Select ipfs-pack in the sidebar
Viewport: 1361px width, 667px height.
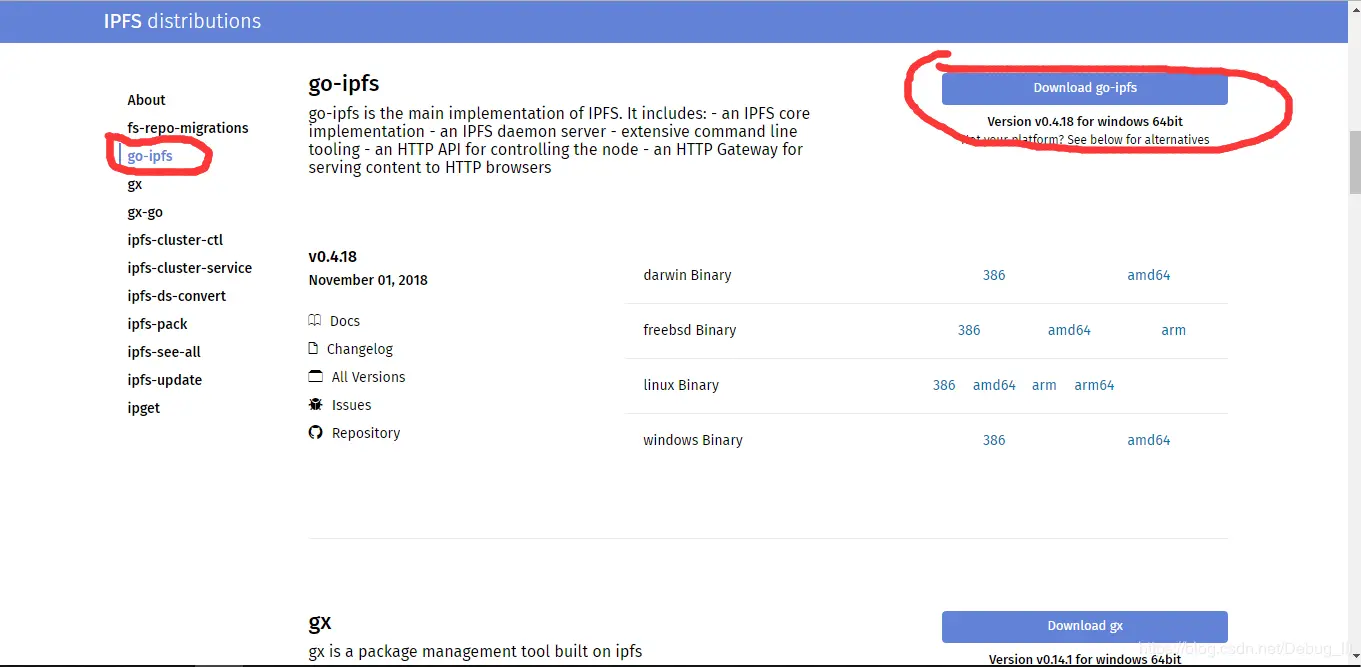pos(157,324)
